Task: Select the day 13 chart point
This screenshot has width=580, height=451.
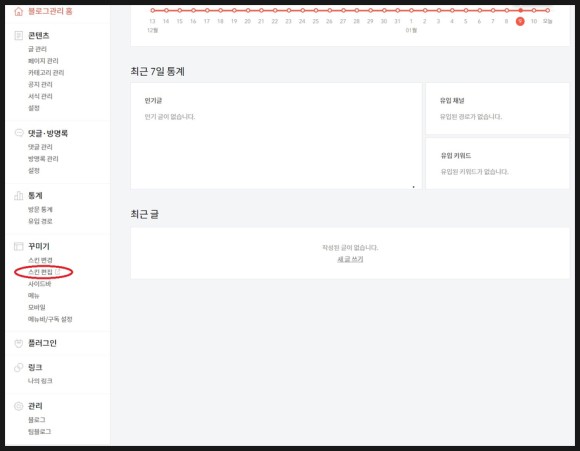Action: coord(152,10)
